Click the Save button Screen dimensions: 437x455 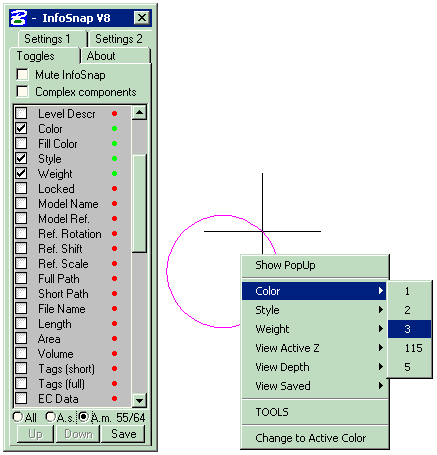pyautogui.click(x=123, y=434)
